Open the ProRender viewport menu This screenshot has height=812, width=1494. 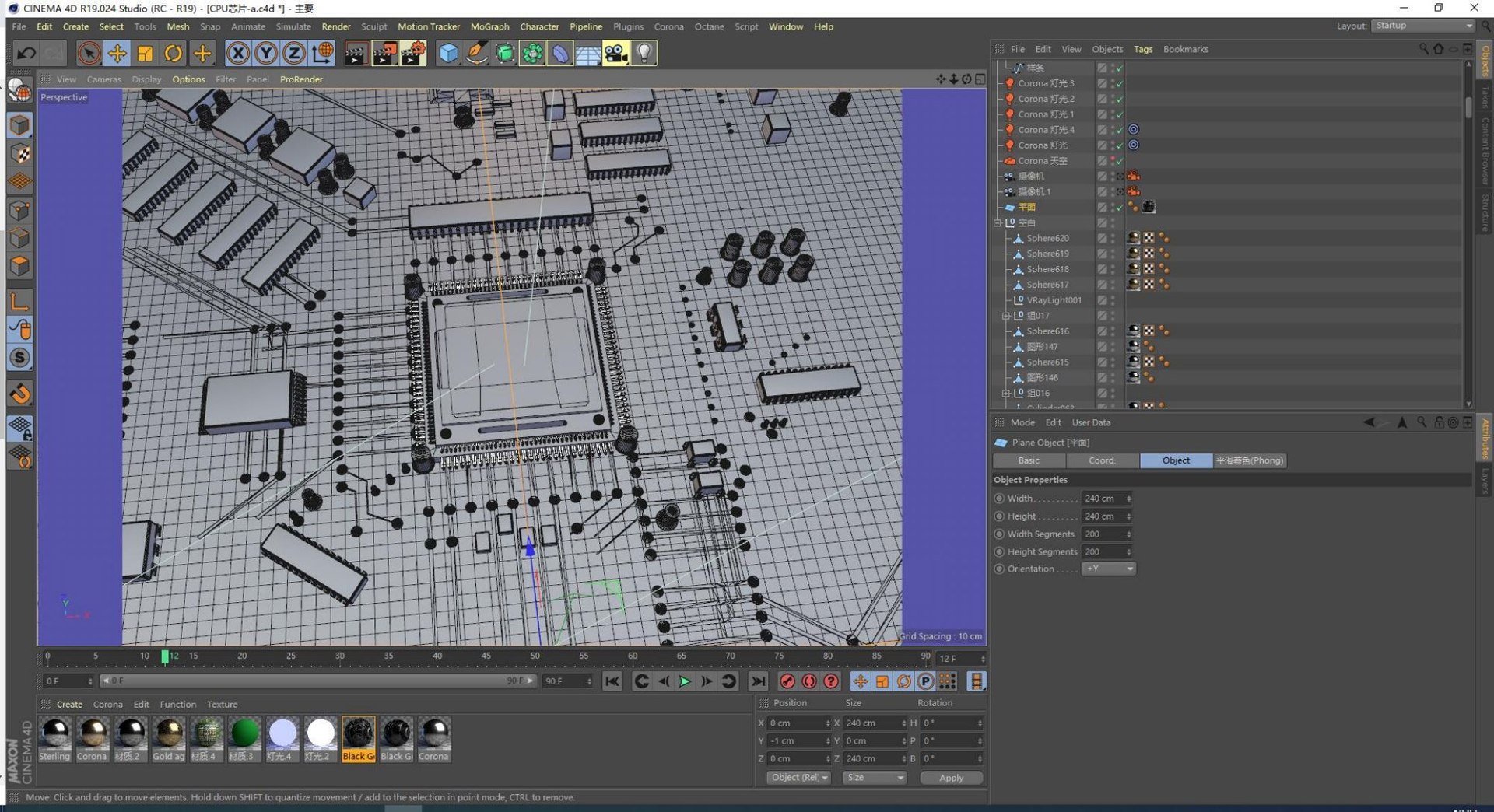(x=301, y=79)
